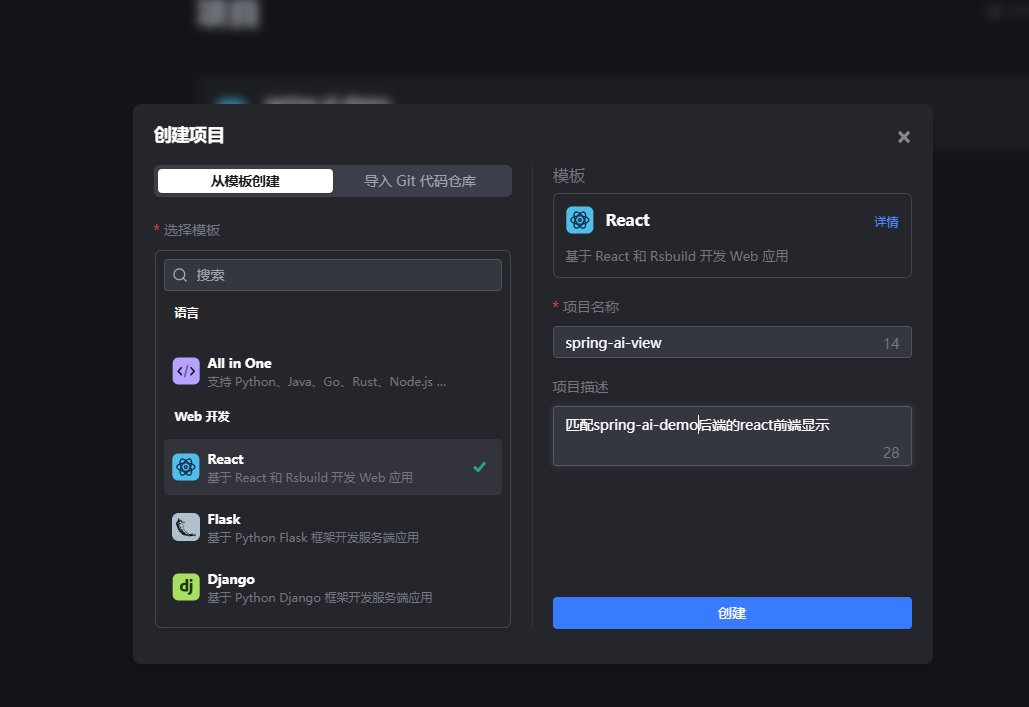Click '基于 Python Django 框架开发服务端应用' description
This screenshot has height=707, width=1029.
click(320, 598)
